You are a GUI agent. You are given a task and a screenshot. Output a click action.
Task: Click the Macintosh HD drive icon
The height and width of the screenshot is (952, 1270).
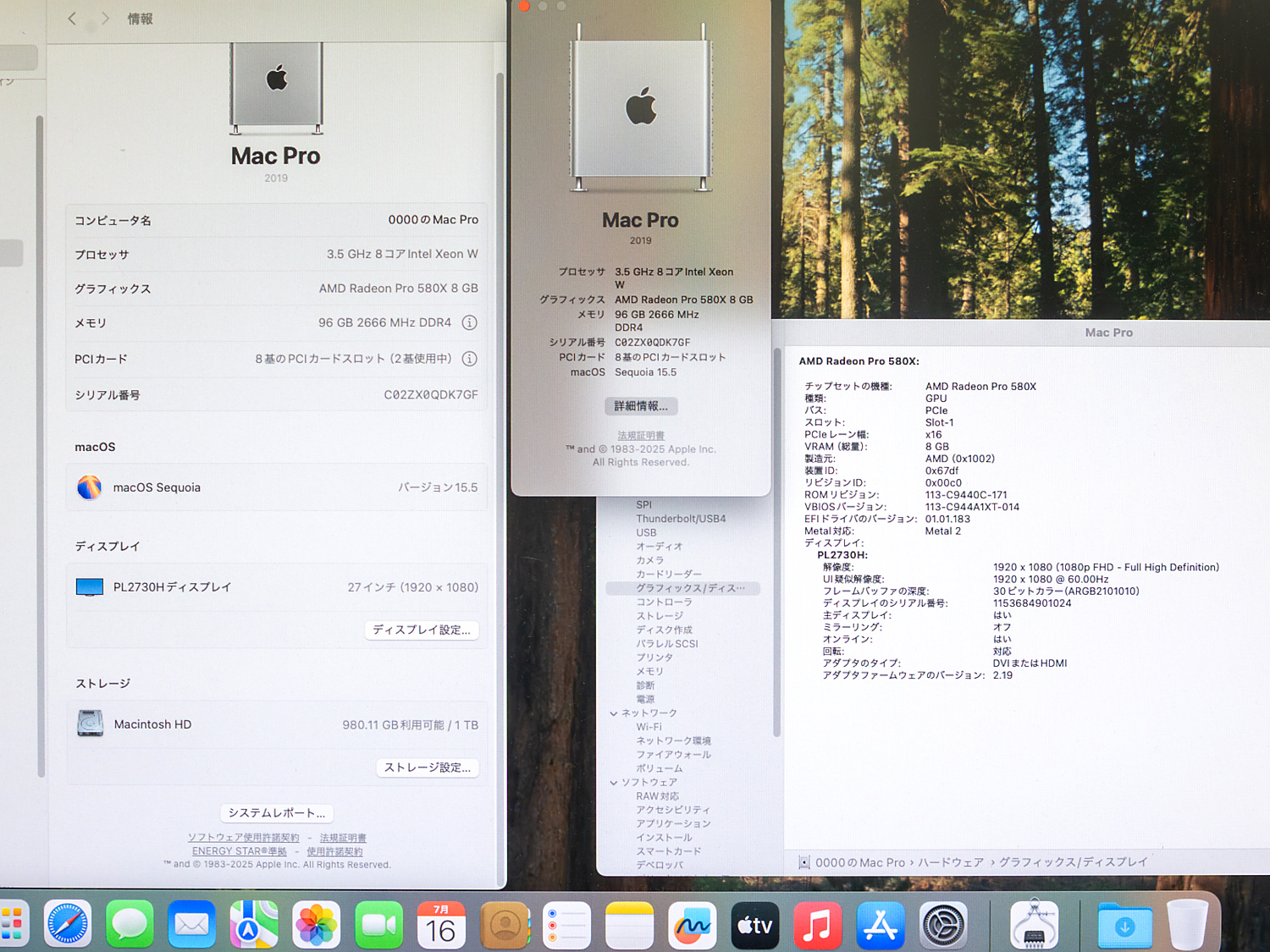click(x=90, y=724)
